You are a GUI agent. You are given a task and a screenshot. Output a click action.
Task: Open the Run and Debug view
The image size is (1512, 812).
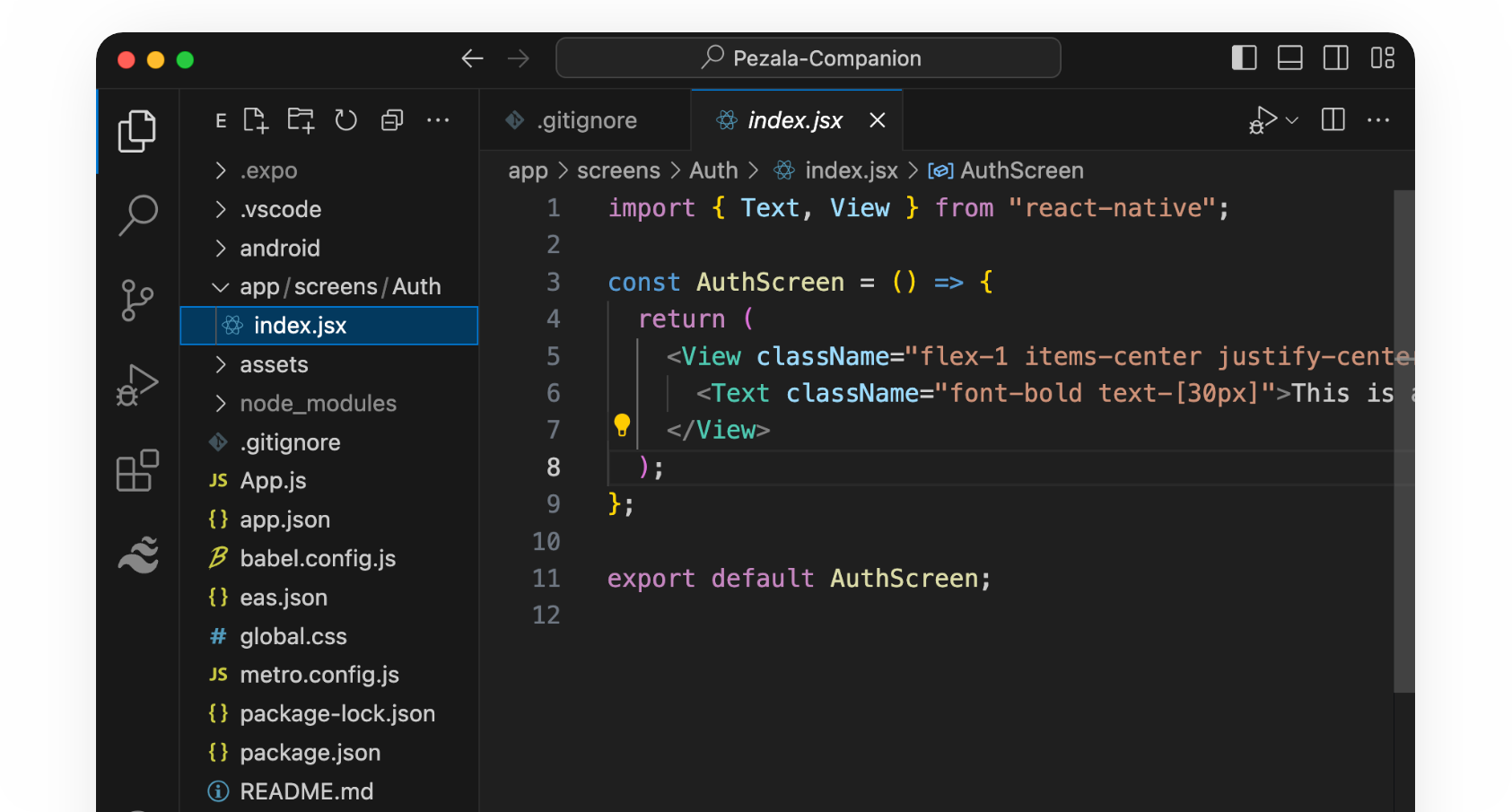(x=137, y=386)
